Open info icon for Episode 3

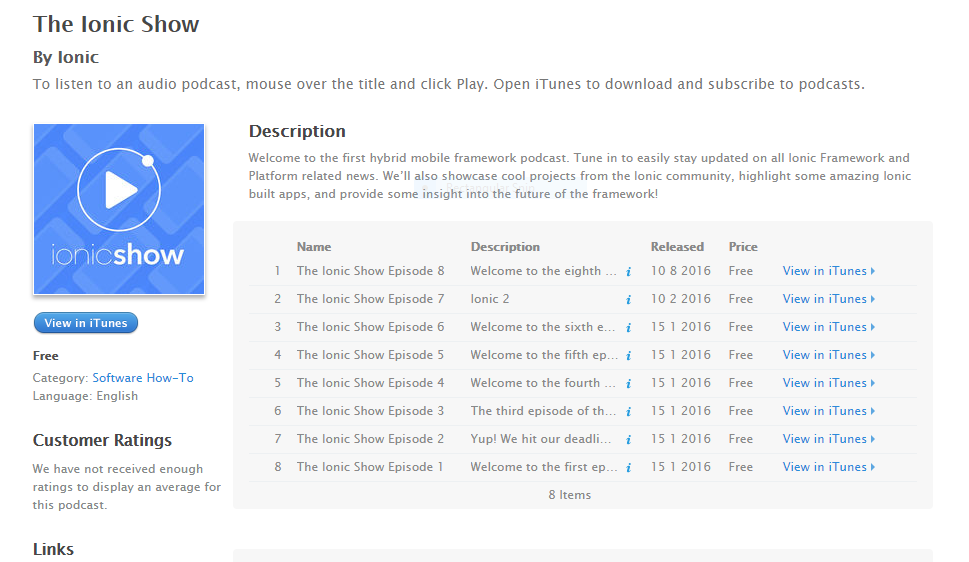[628, 411]
